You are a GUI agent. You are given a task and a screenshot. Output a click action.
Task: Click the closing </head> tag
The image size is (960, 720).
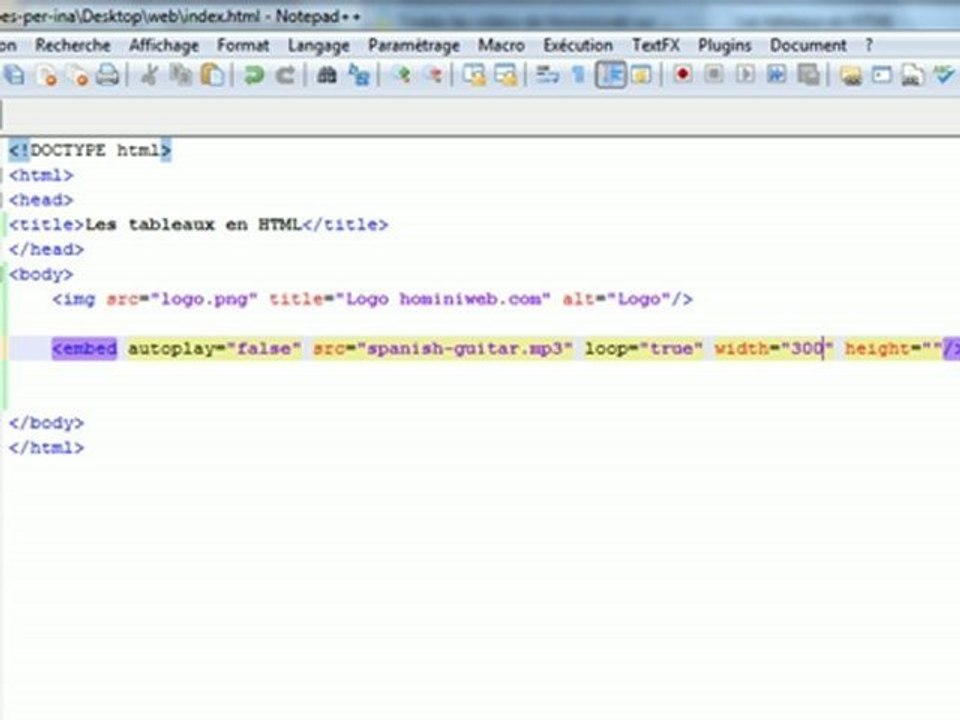pyautogui.click(x=47, y=249)
